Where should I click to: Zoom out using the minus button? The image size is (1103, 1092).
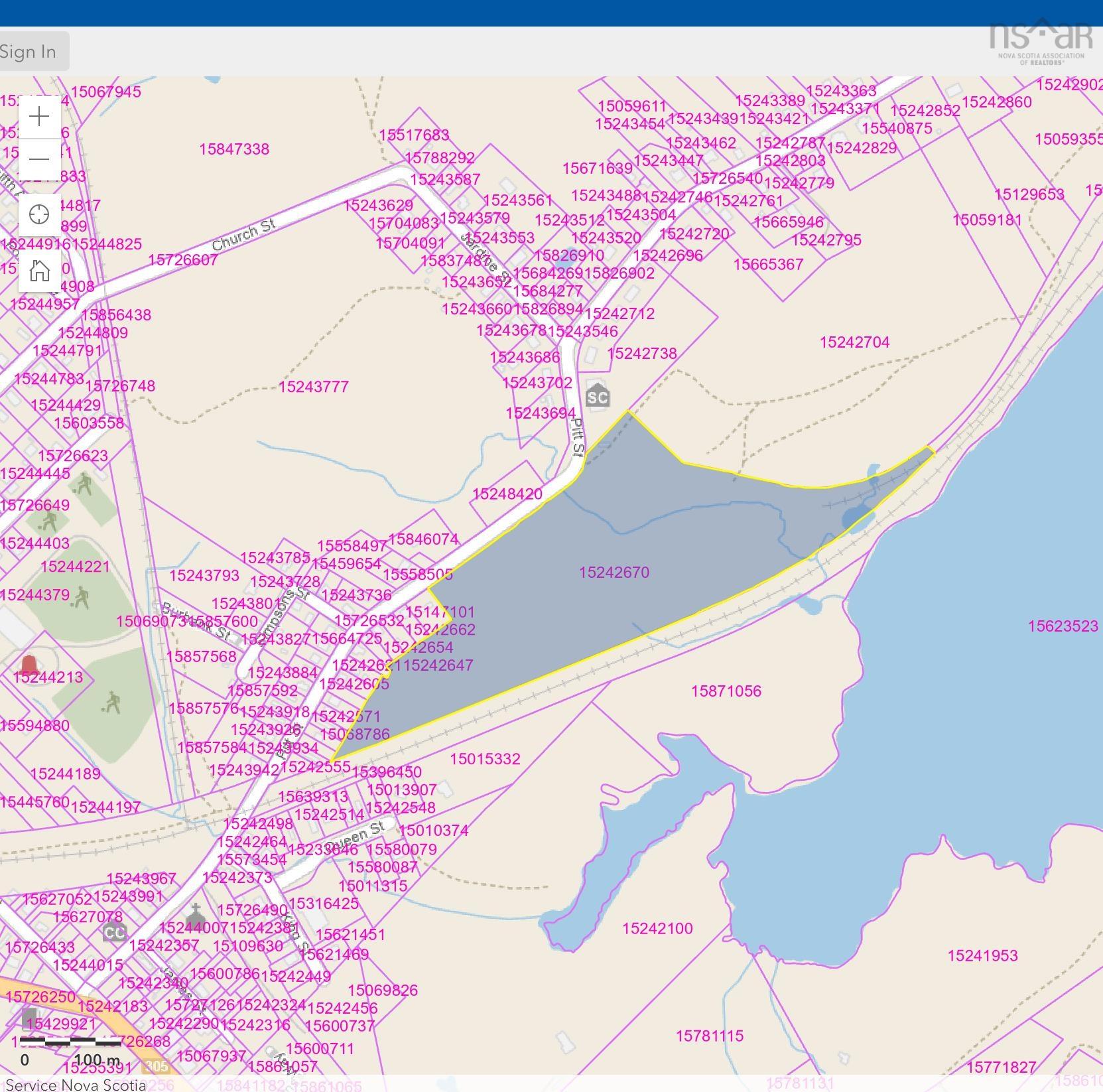(39, 159)
